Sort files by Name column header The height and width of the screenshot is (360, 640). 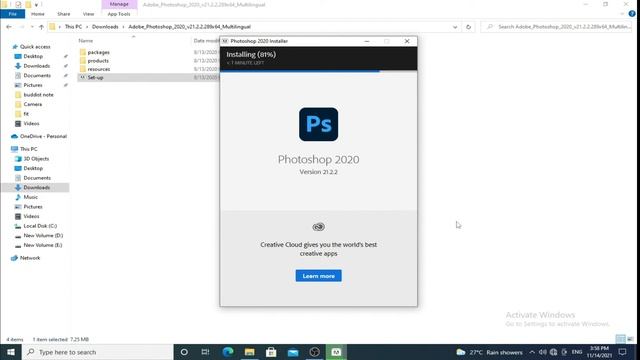86,41
